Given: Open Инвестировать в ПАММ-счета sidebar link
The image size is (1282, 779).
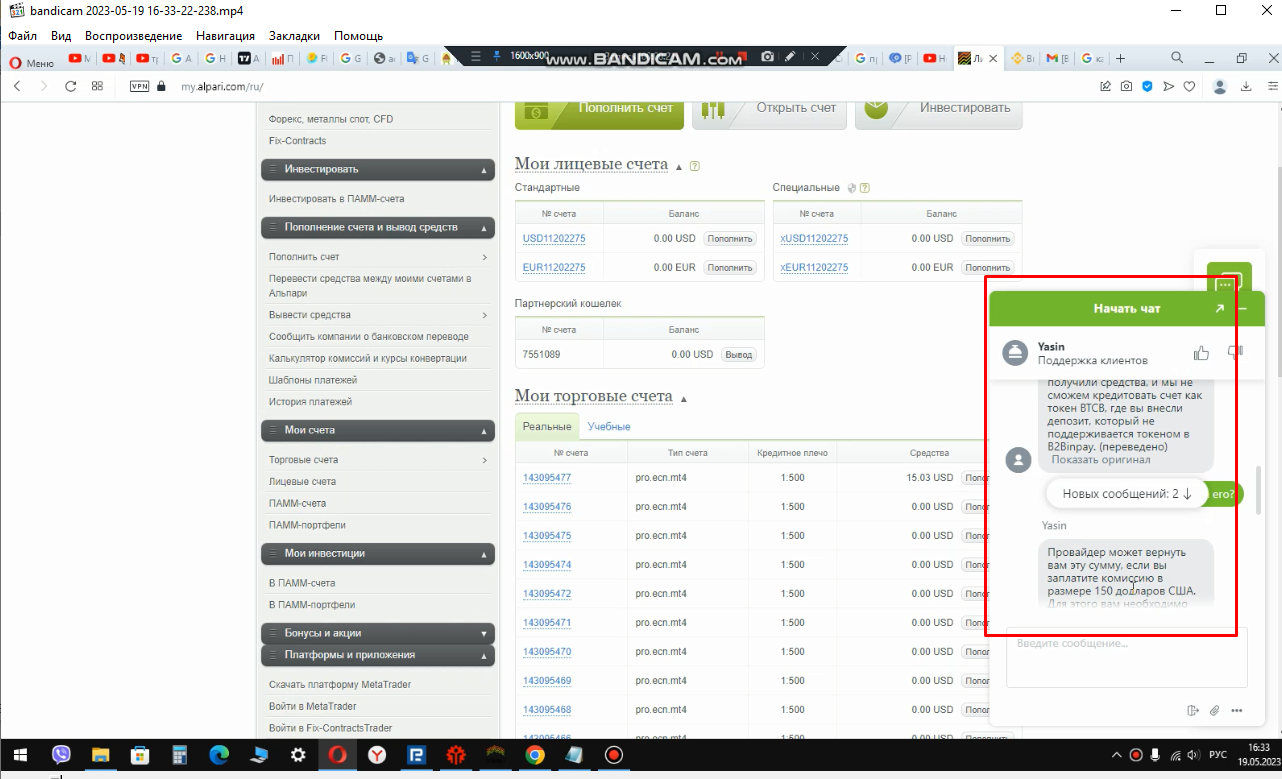Looking at the screenshot, I should [x=336, y=199].
